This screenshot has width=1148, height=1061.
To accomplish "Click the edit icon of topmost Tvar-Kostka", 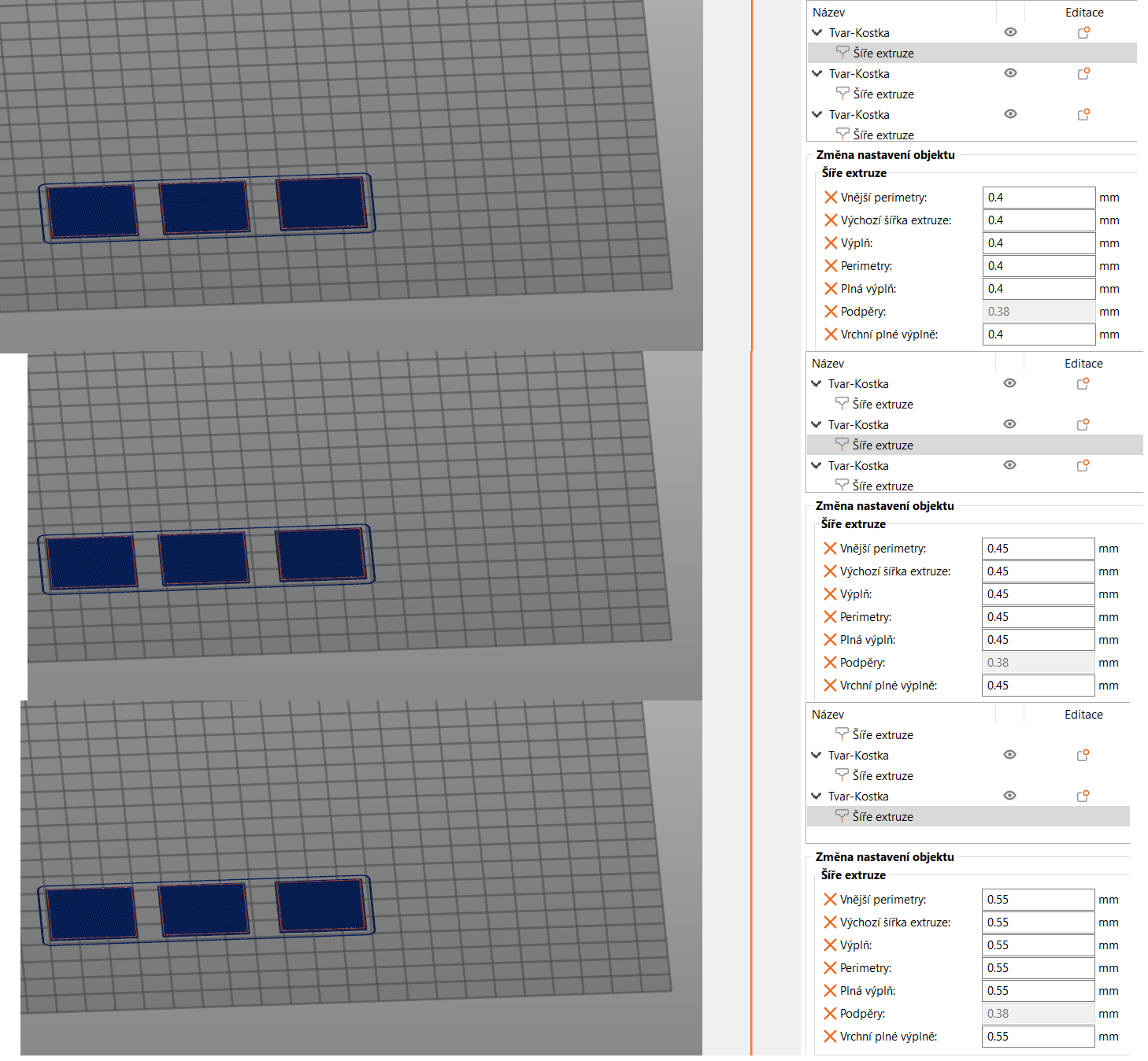I will pyautogui.click(x=1083, y=33).
